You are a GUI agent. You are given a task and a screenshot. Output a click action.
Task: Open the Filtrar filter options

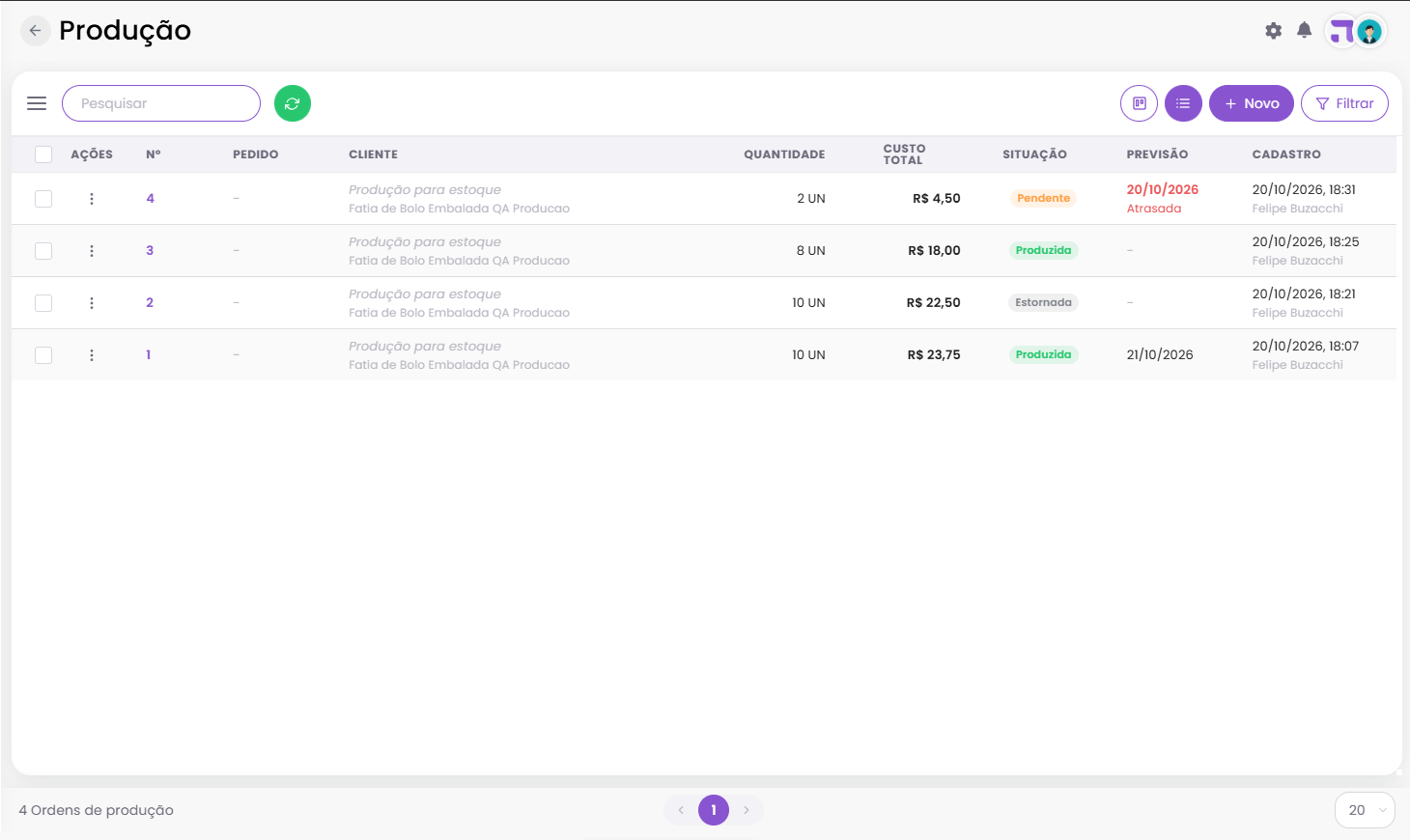click(1344, 103)
